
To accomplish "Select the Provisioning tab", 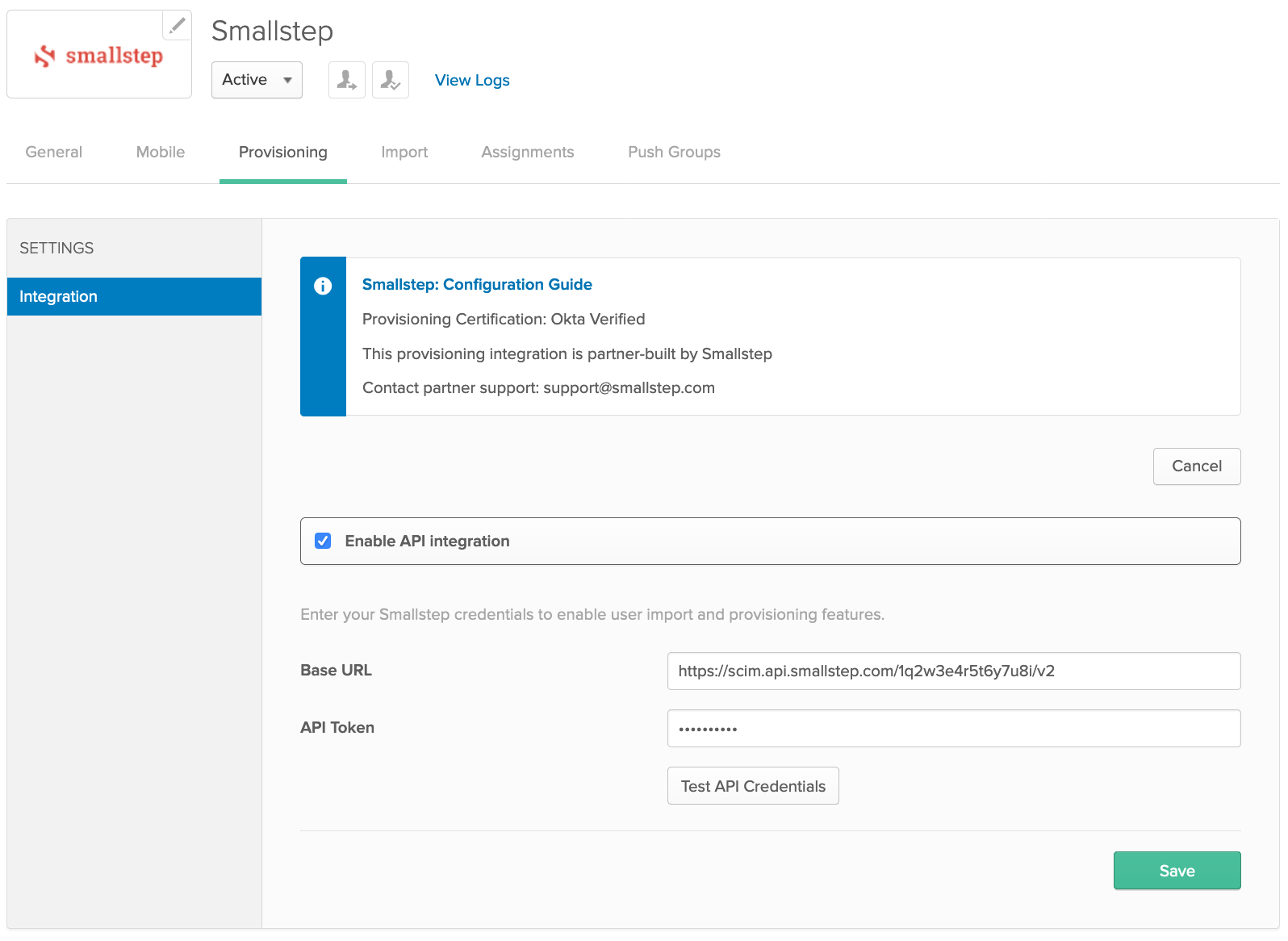I will pyautogui.click(x=283, y=152).
